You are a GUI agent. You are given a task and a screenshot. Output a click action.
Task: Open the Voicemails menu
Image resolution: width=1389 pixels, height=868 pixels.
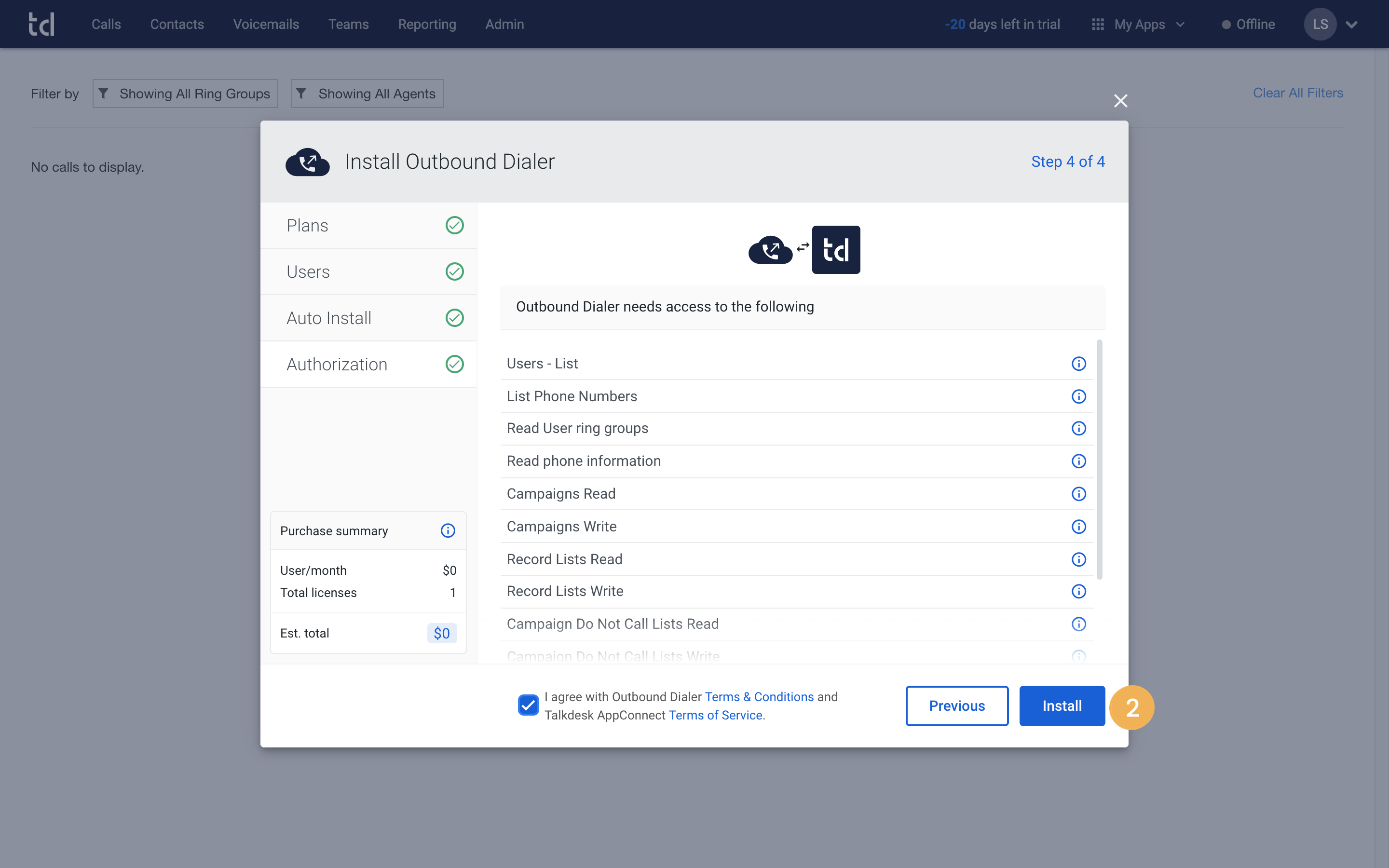point(266,24)
